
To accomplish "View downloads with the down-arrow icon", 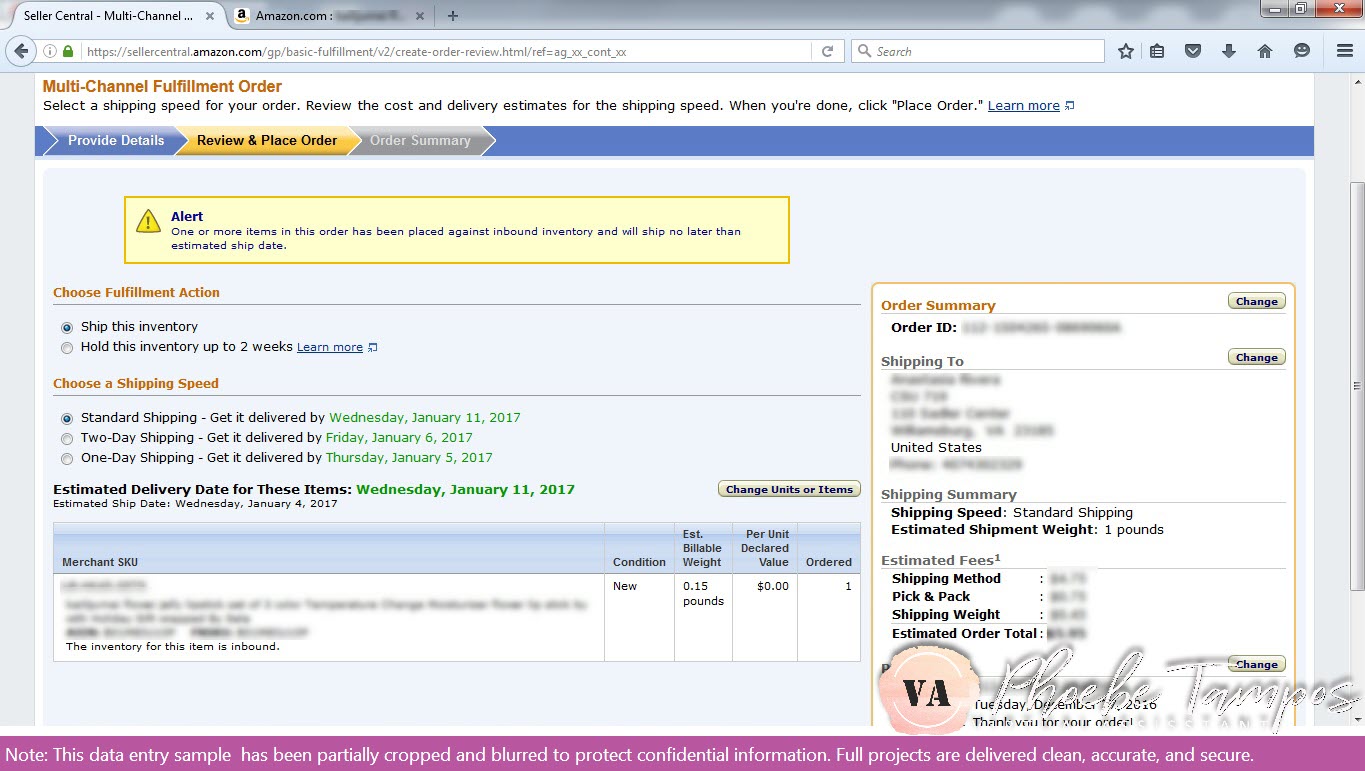I will pos(1228,50).
